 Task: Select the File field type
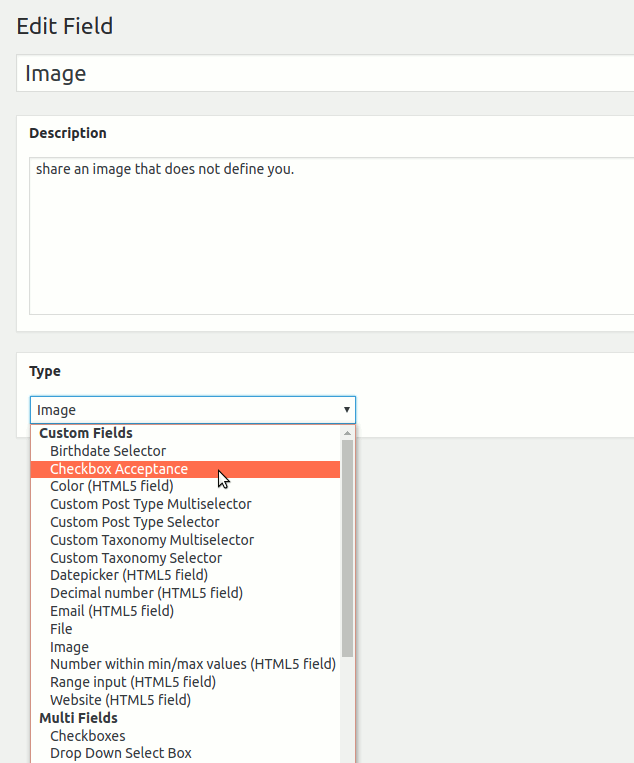[x=62, y=629]
